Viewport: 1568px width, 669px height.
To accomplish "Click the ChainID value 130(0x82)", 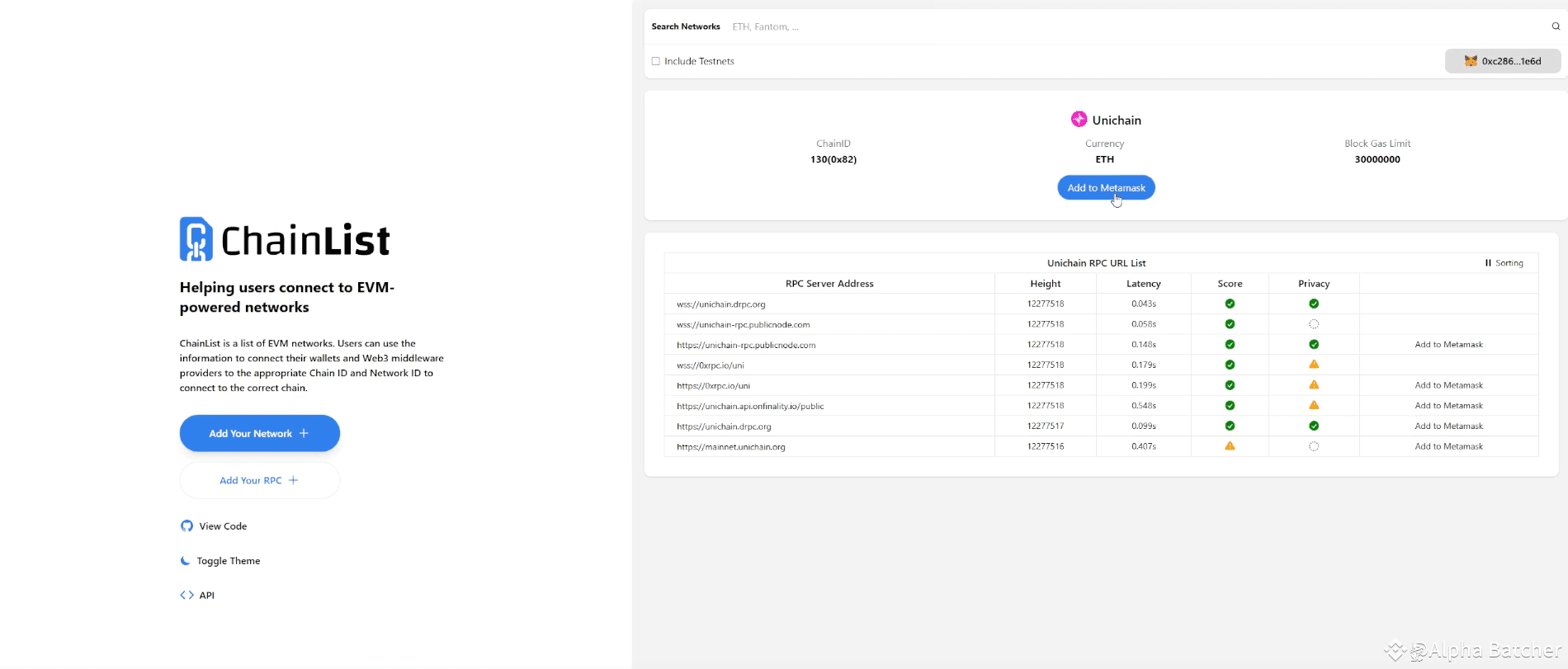I will click(834, 159).
